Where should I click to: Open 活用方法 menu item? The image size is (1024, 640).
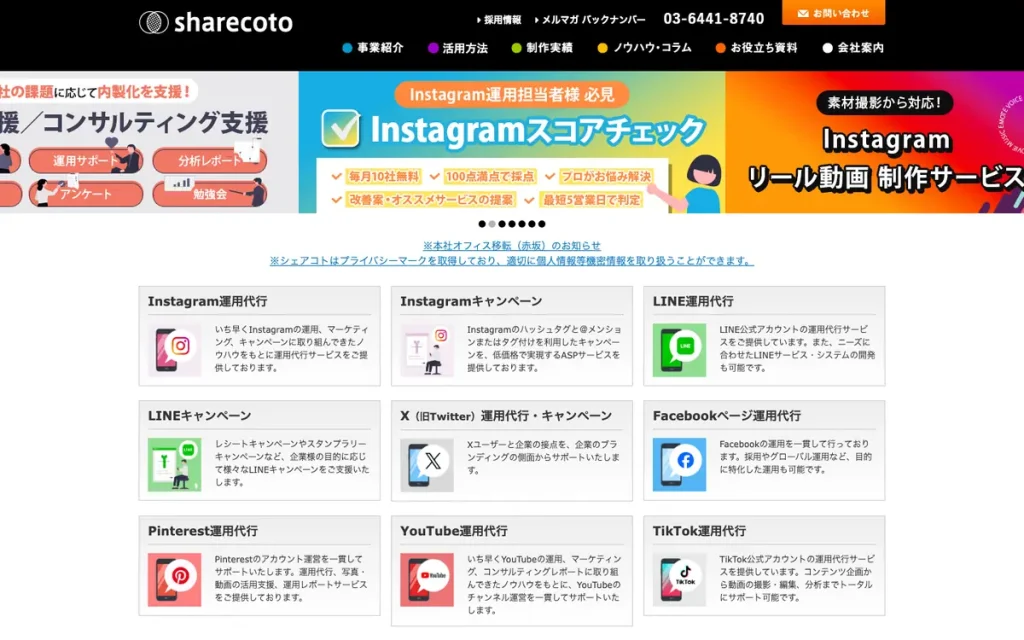pos(458,48)
